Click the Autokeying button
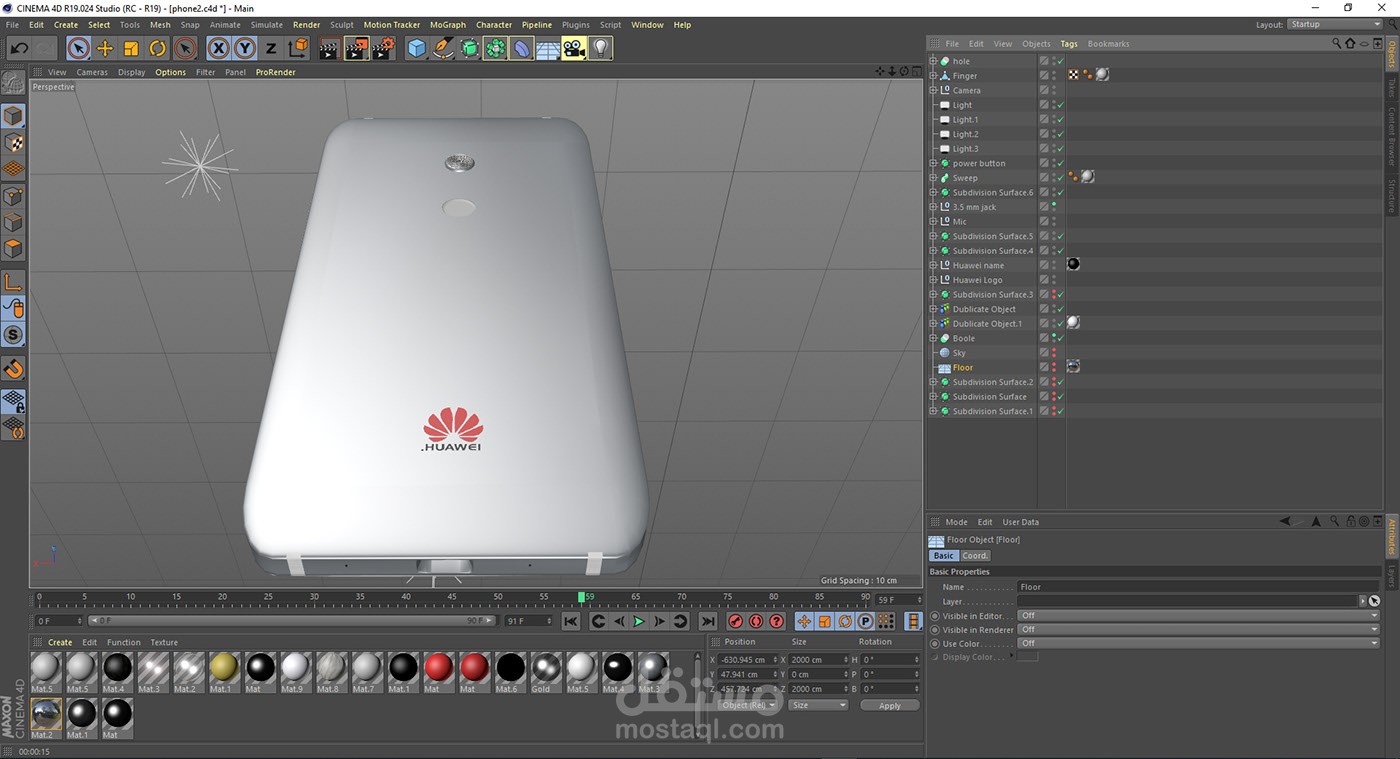 point(756,622)
